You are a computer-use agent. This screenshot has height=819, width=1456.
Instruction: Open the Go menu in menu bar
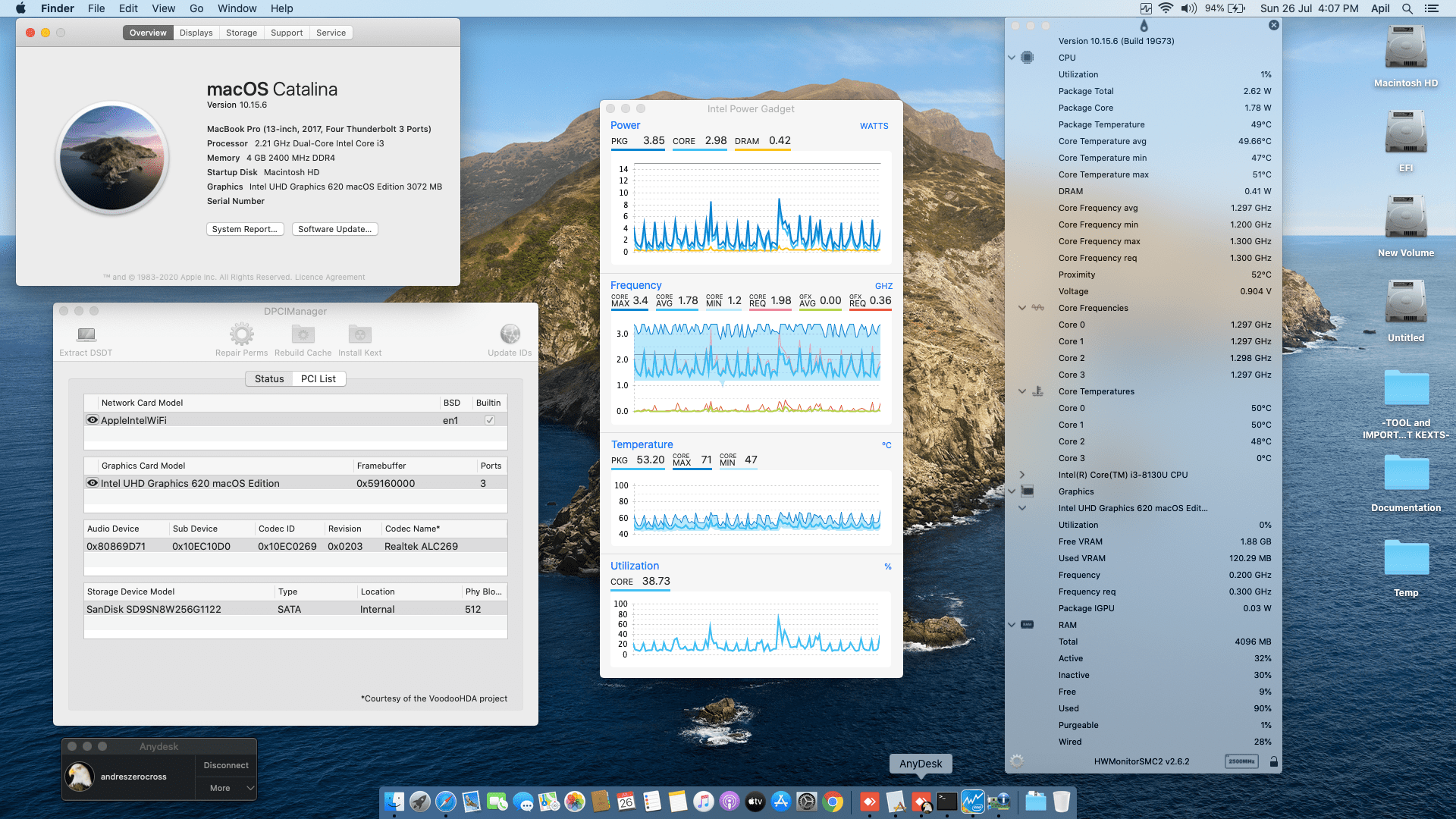tap(196, 8)
